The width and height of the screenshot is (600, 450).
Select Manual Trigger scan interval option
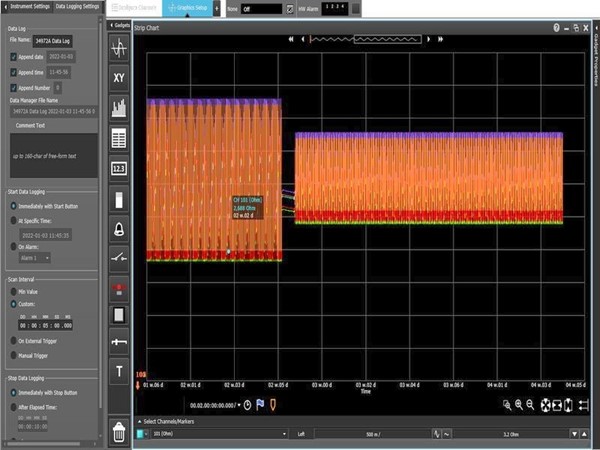point(13,354)
